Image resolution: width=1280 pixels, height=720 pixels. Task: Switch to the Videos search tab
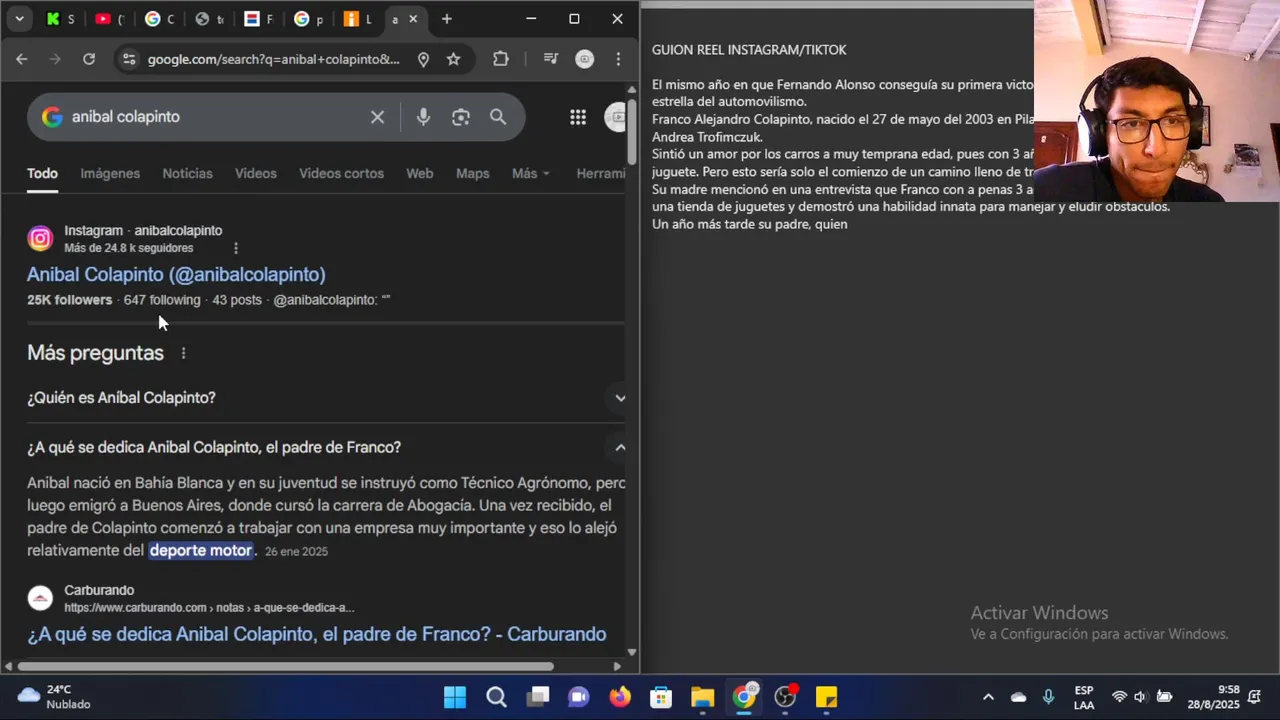(x=256, y=173)
